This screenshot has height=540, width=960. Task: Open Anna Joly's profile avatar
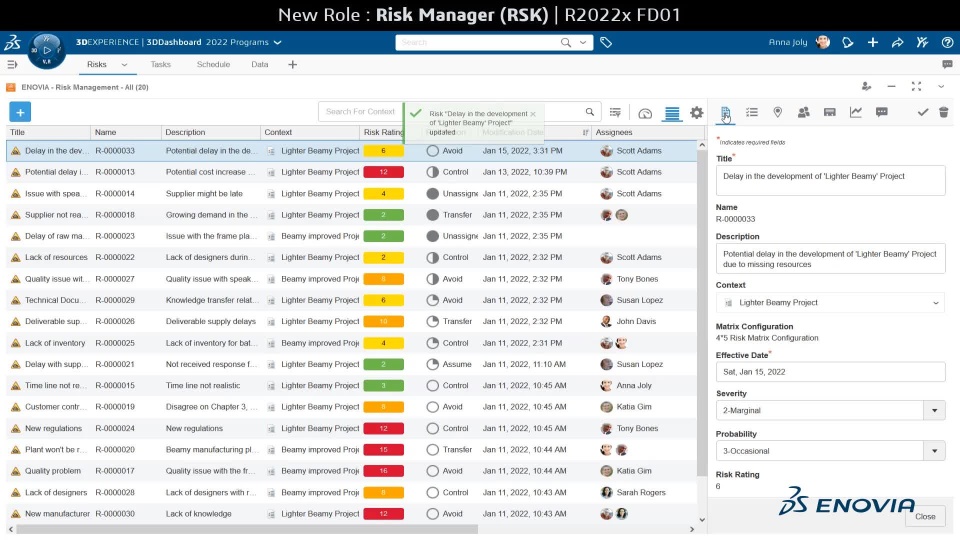(823, 42)
